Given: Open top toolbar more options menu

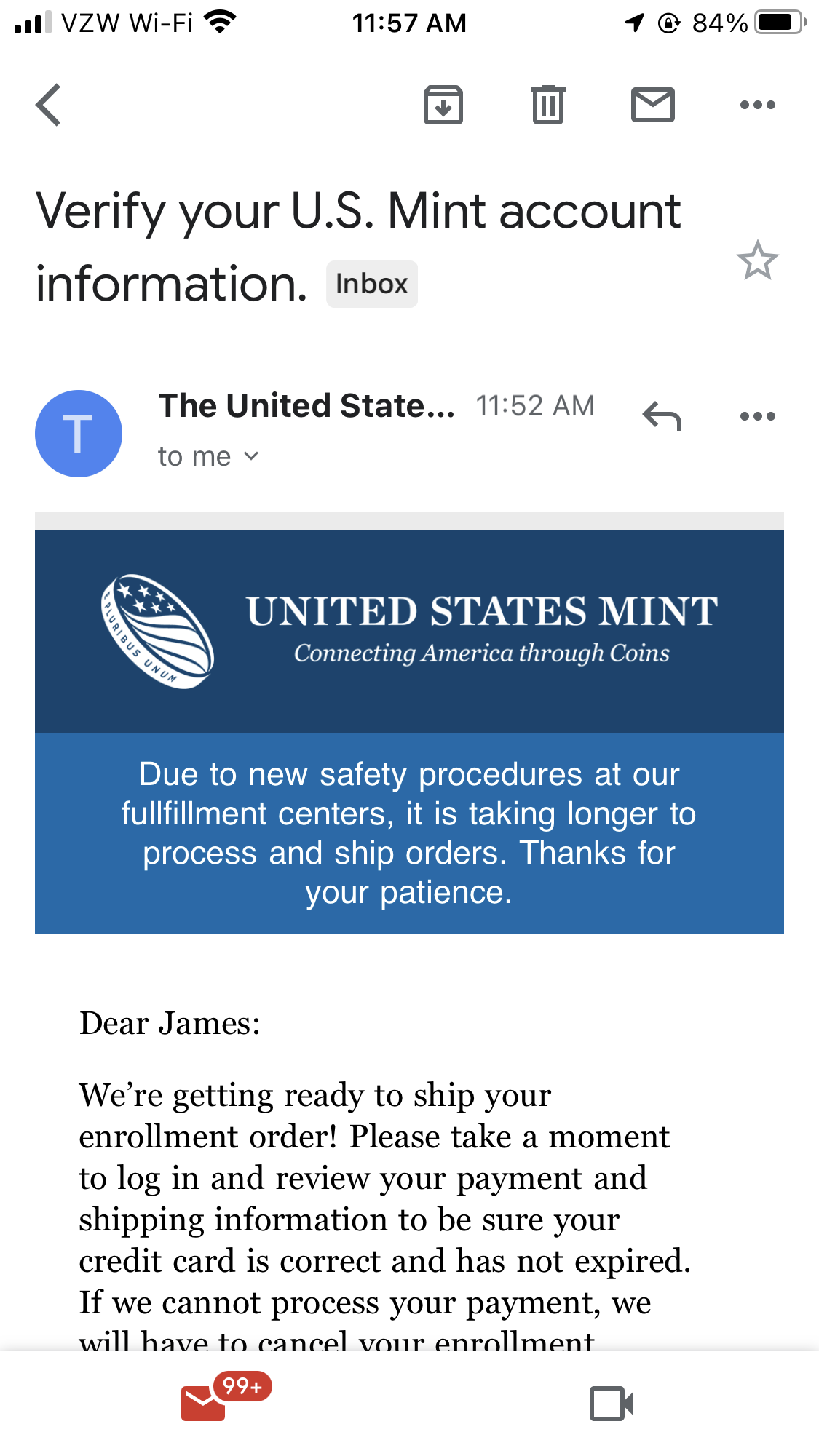Looking at the screenshot, I should 758,105.
